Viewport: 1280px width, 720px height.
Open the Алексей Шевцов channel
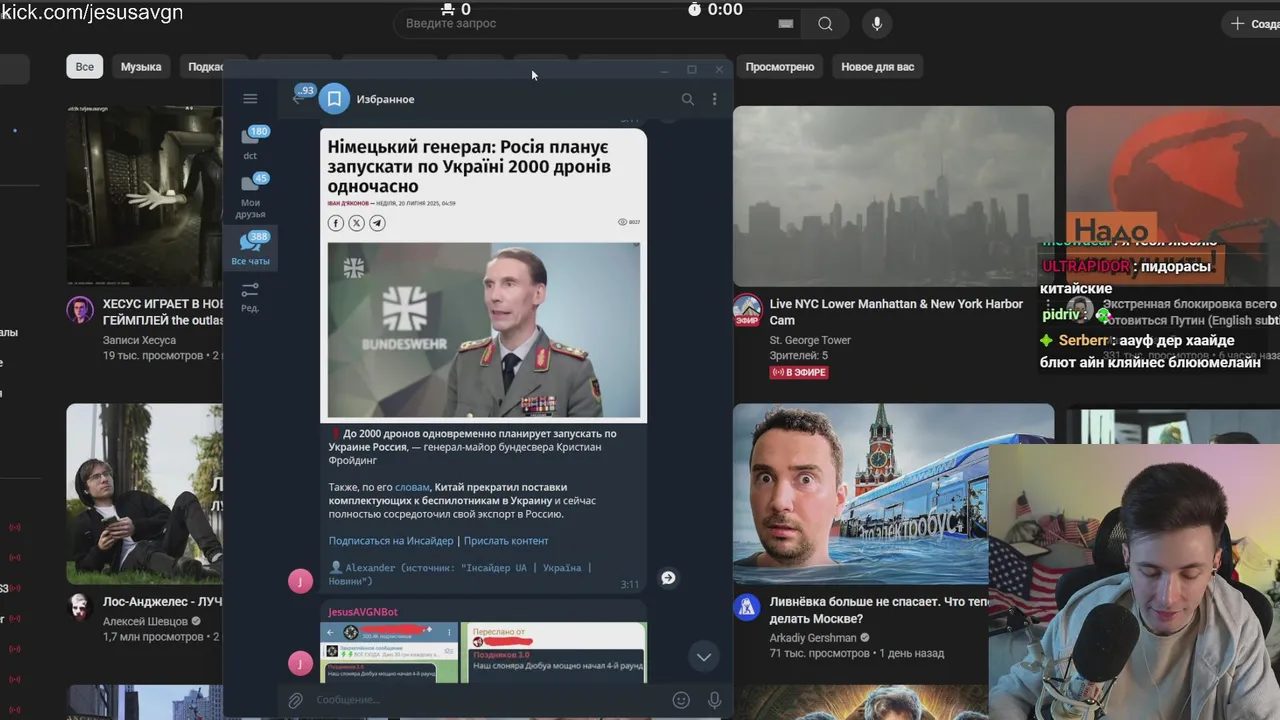click(x=145, y=621)
